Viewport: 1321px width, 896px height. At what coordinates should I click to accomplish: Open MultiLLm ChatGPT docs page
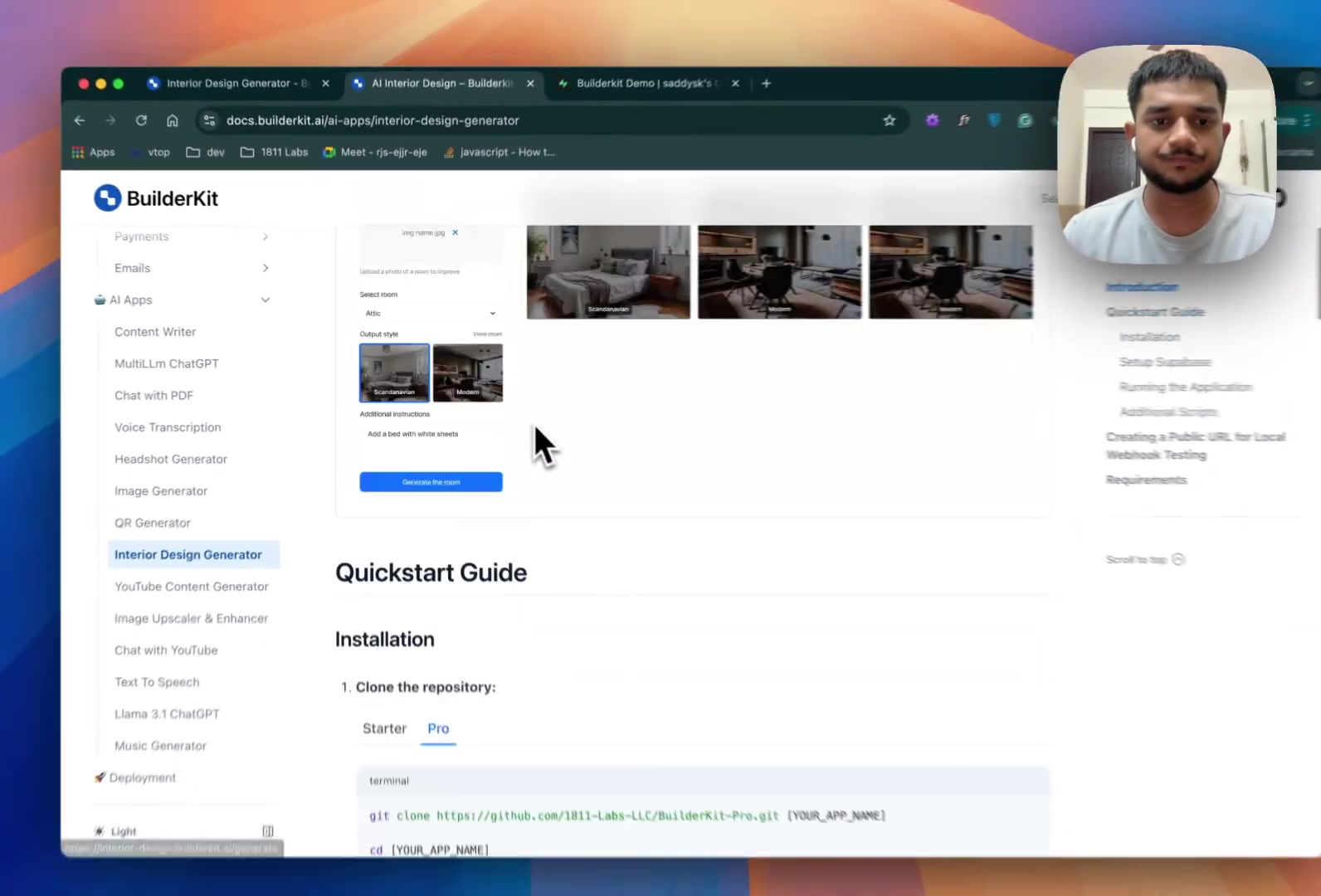[x=167, y=363]
